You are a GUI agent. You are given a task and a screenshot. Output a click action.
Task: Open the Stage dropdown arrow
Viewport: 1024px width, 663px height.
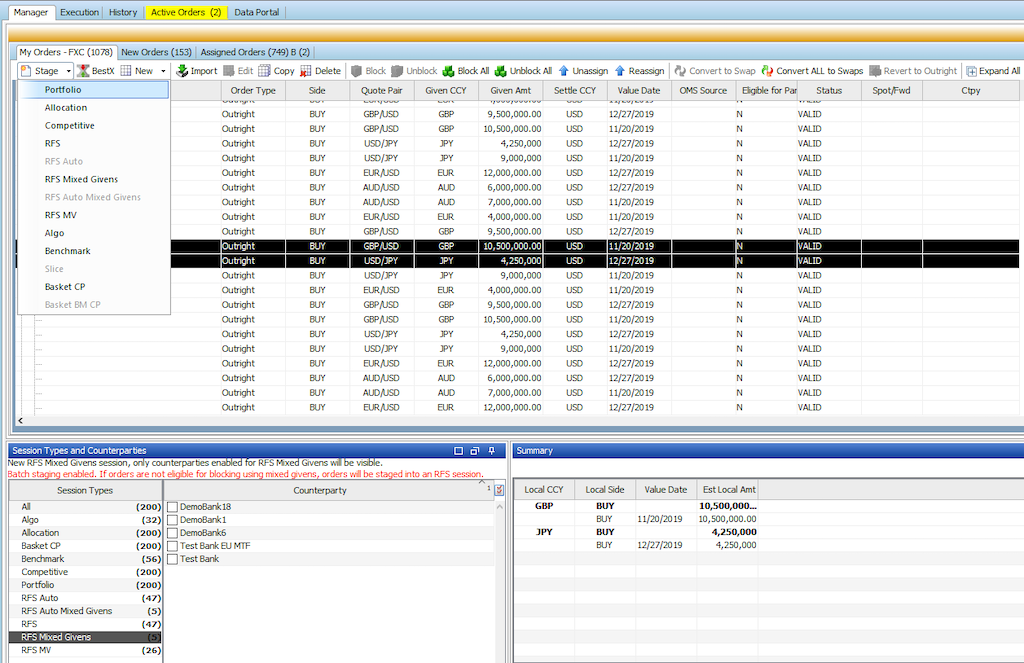(69, 71)
